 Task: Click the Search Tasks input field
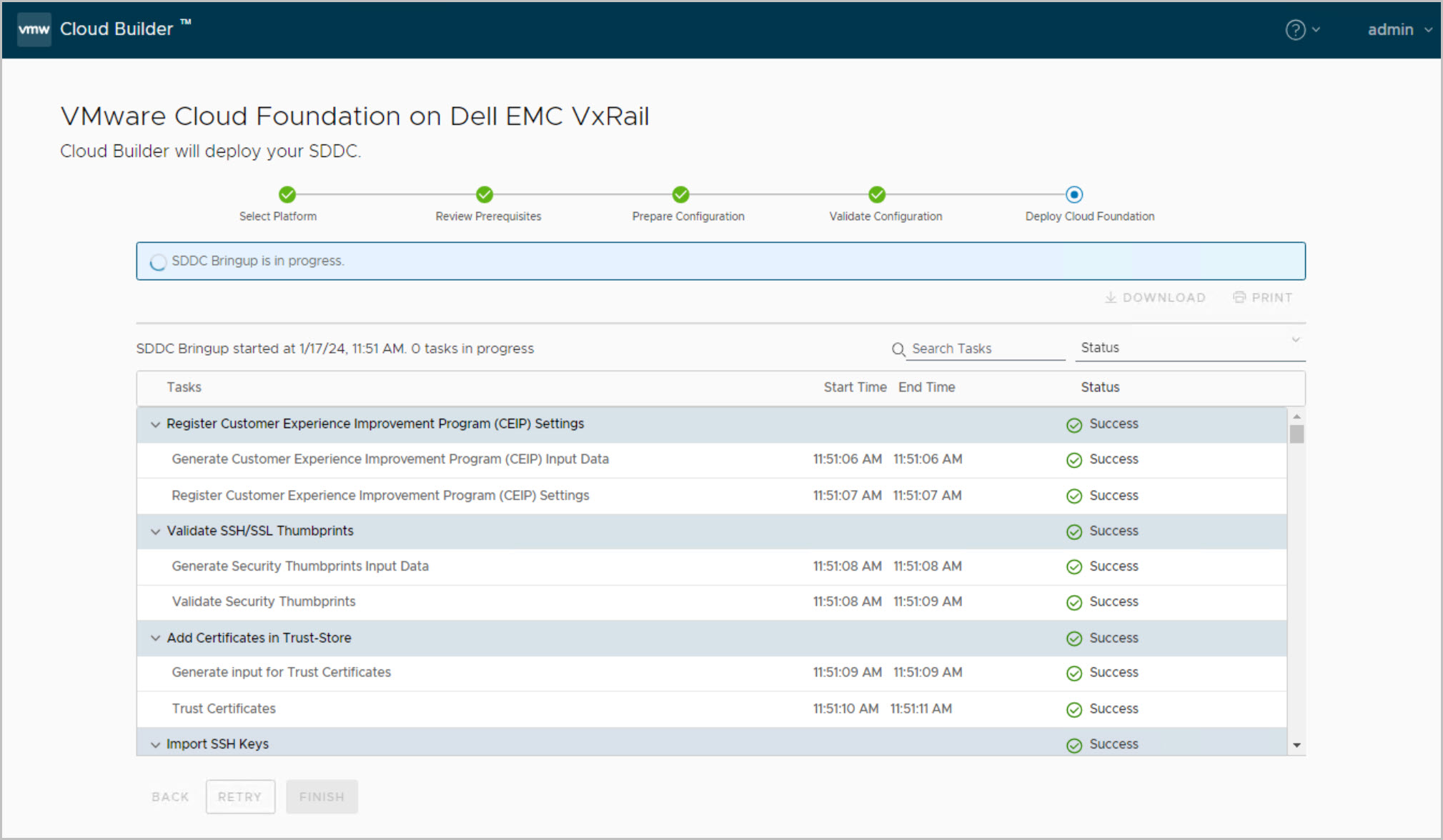click(x=986, y=349)
